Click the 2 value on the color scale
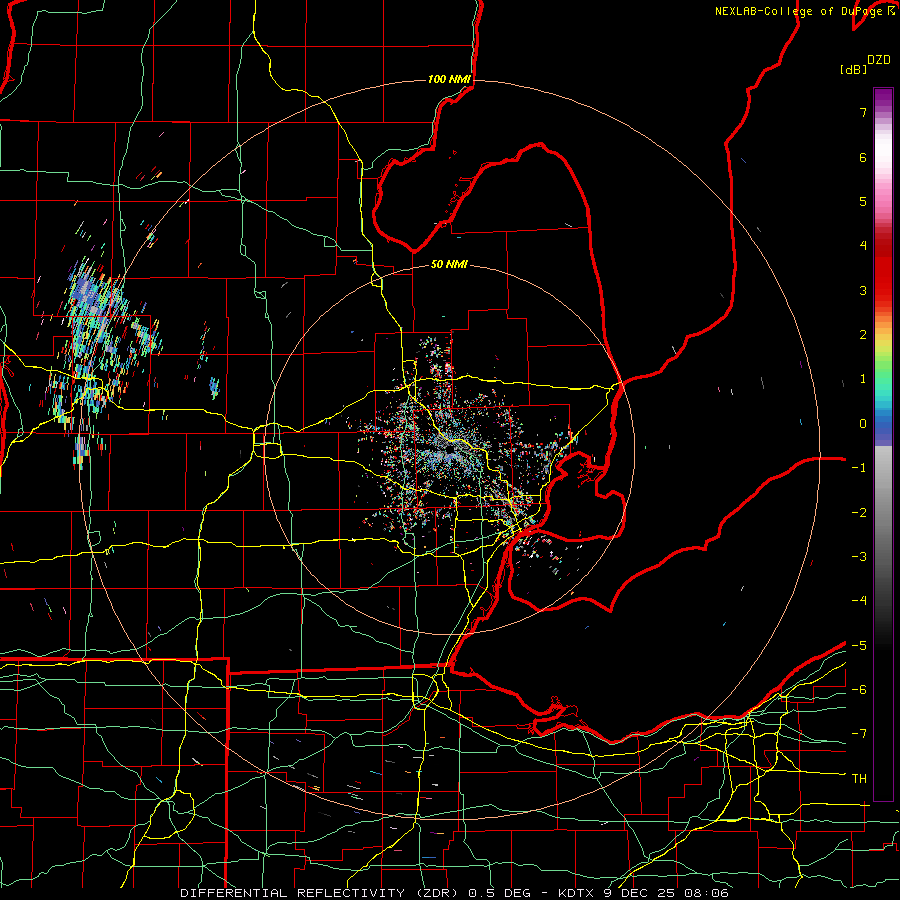The height and width of the screenshot is (900, 900). (x=863, y=335)
